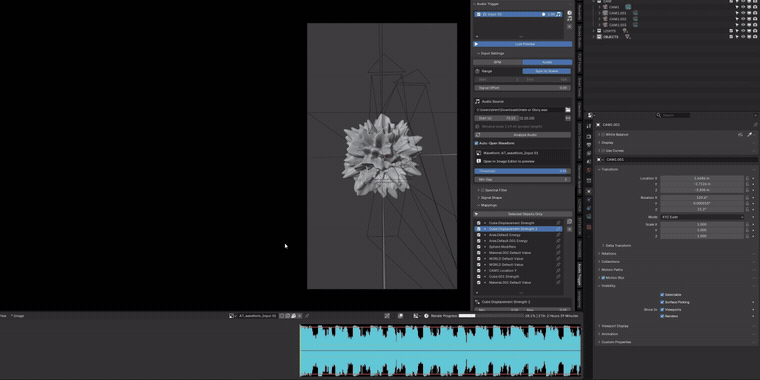The image size is (760, 380).
Task: Toggle the Selectable checkbox under Visibility
Action: pos(662,295)
